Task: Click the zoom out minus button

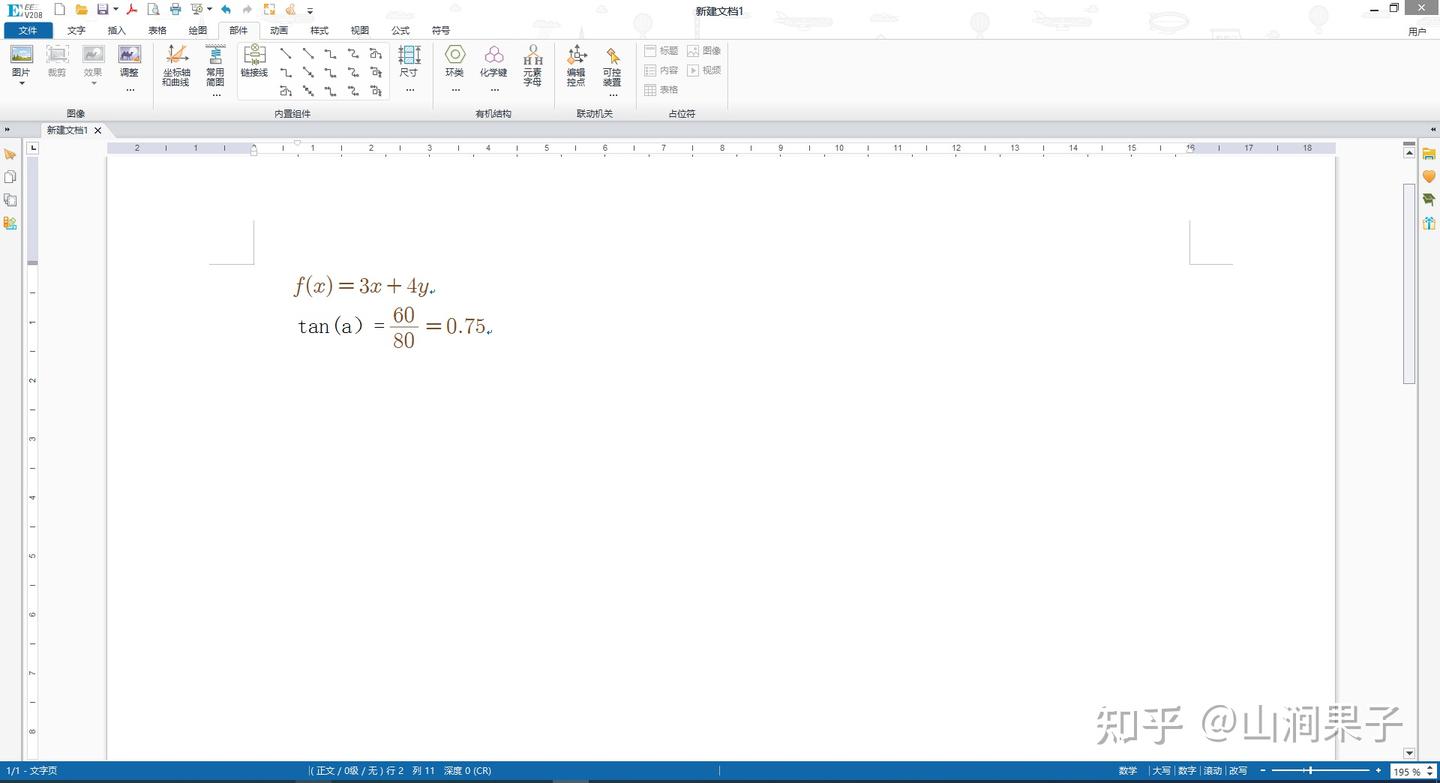Action: pos(1263,770)
